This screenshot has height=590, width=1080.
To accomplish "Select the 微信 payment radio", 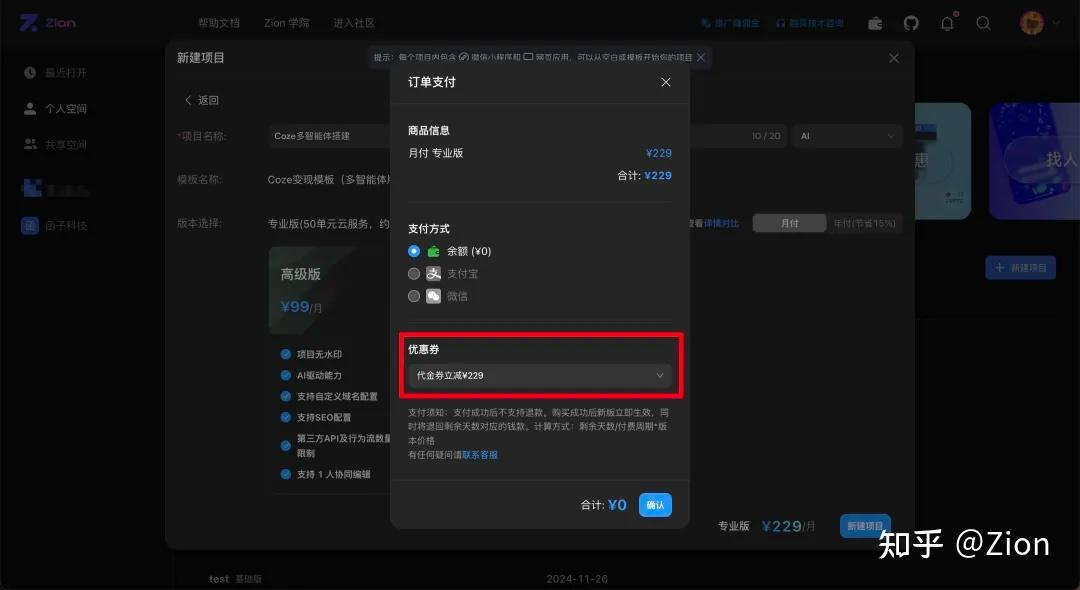I will [x=413, y=296].
